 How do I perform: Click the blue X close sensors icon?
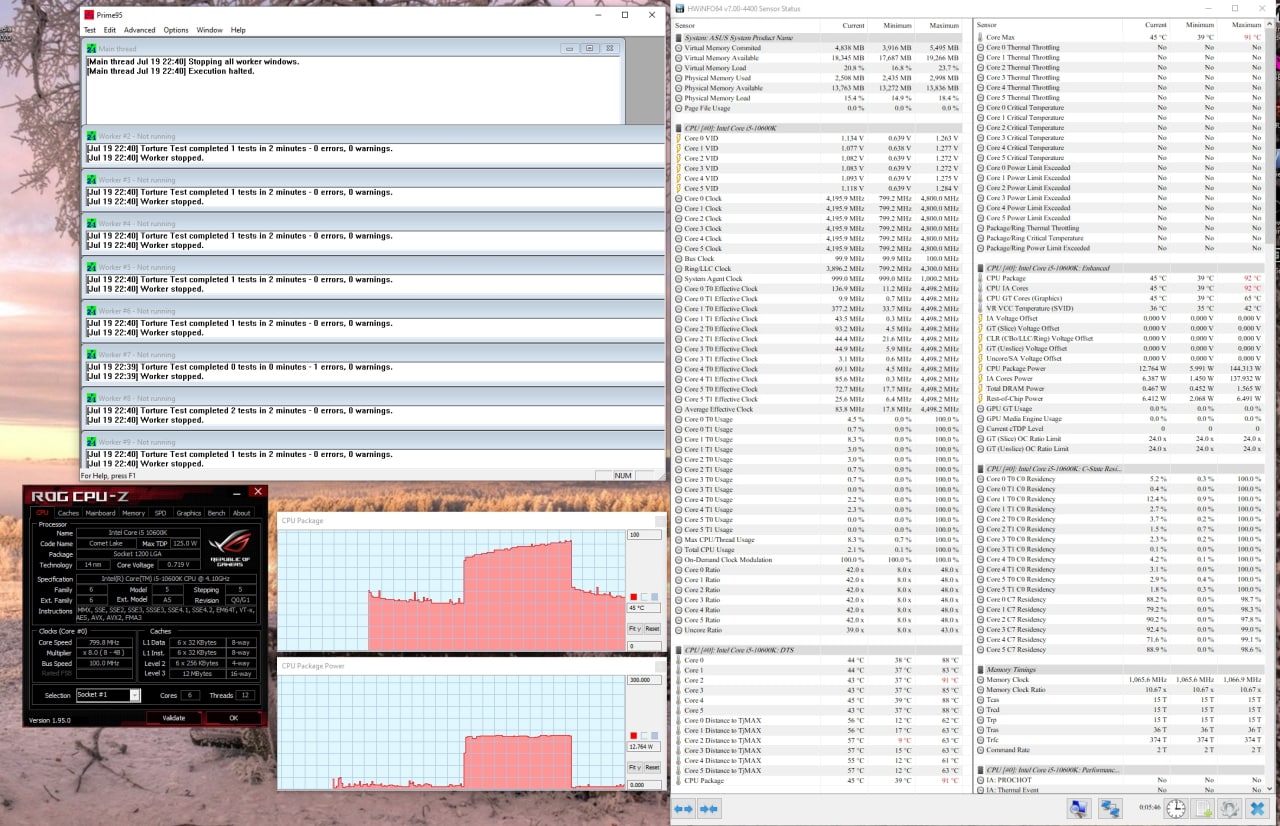[1257, 808]
